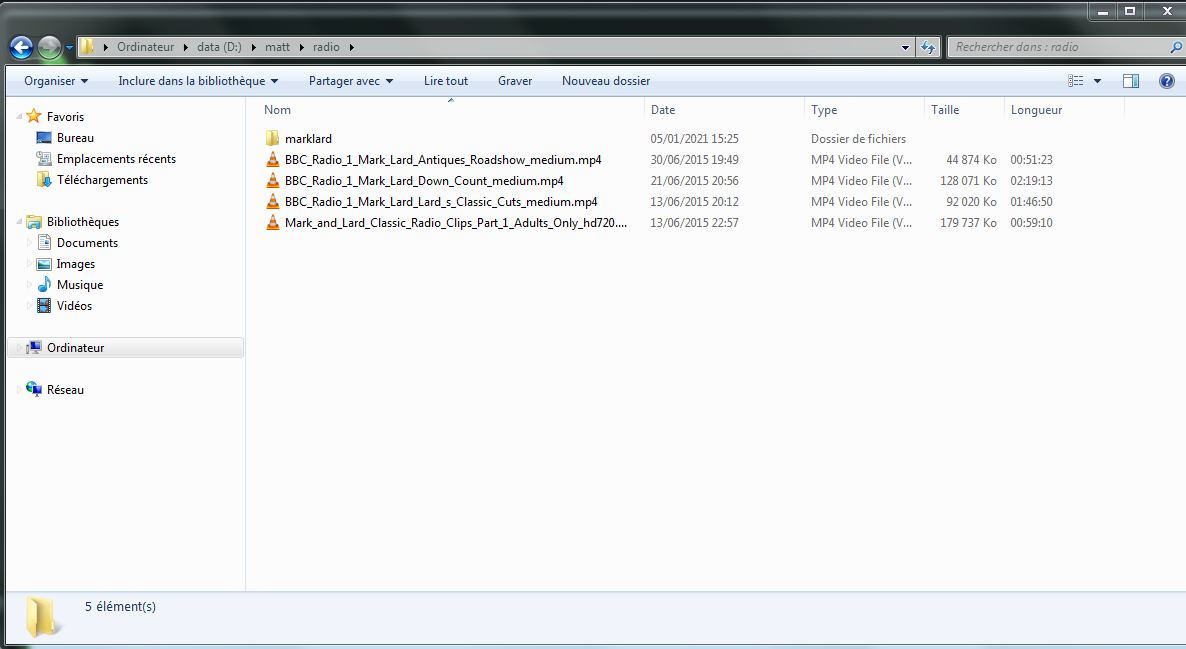Open the Organiser menu

56,81
